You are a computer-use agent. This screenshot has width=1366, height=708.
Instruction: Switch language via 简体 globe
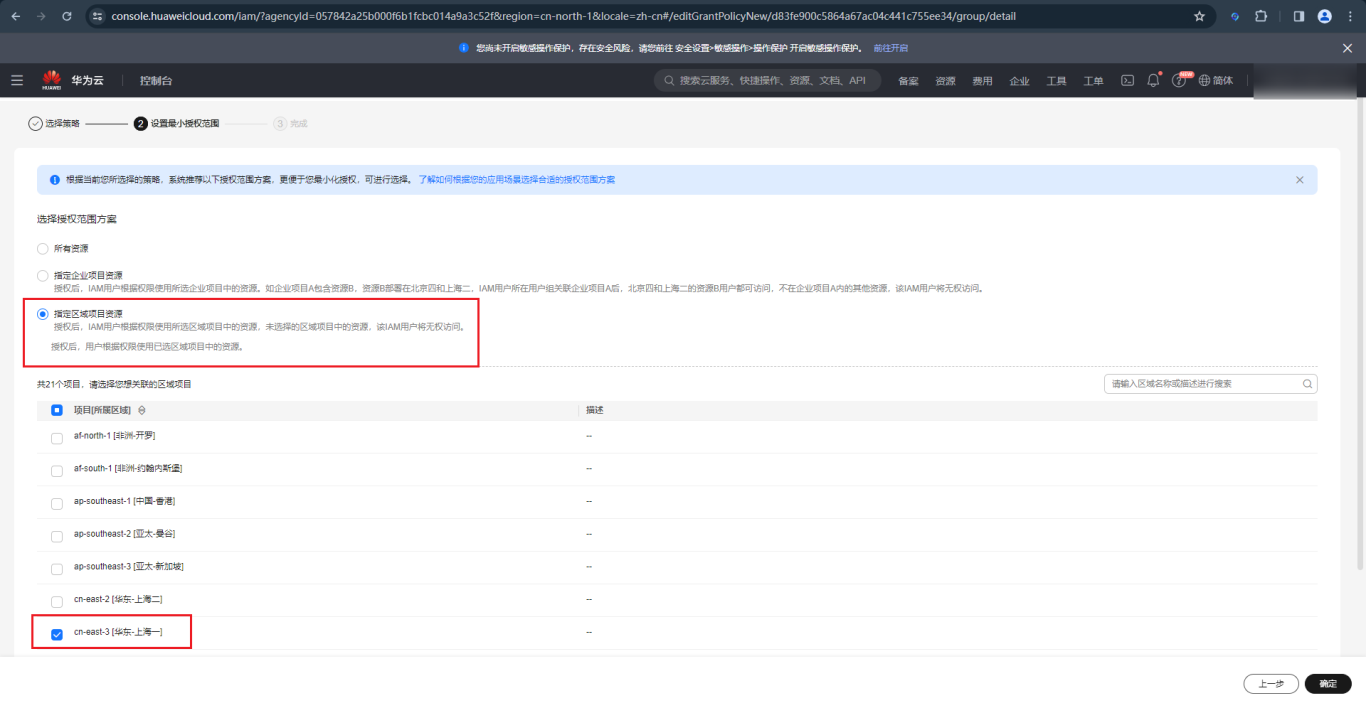click(x=1216, y=81)
